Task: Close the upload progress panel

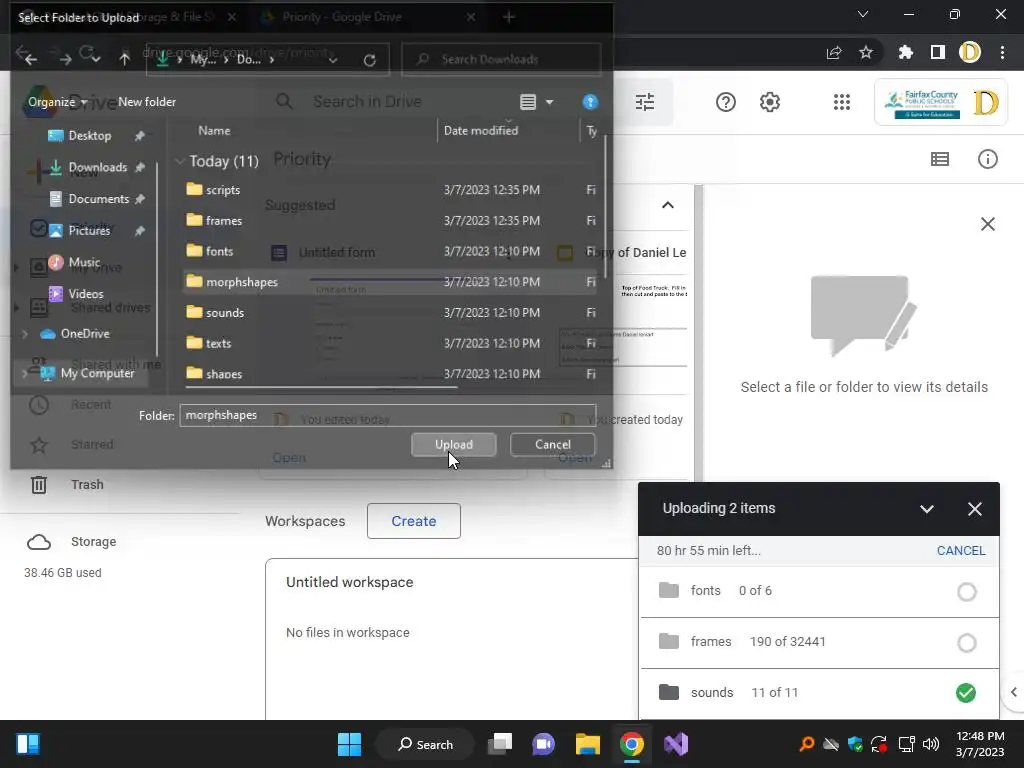Action: pyautogui.click(x=974, y=509)
